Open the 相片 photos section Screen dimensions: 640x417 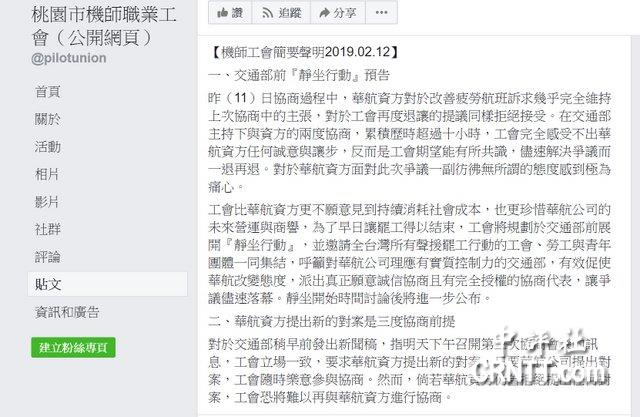pos(47,174)
